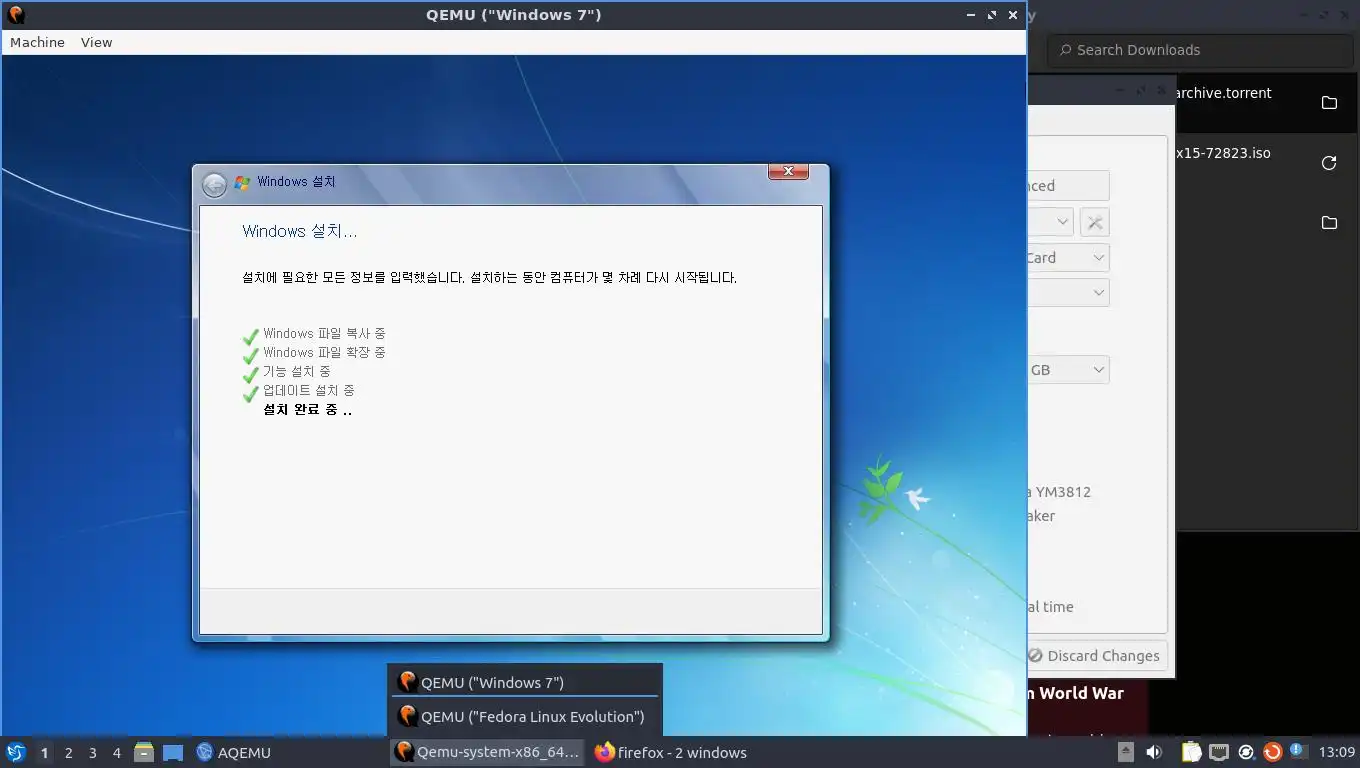Viewport: 1360px width, 768px height.
Task: Click the orange update notifier tray icon
Action: [1273, 752]
